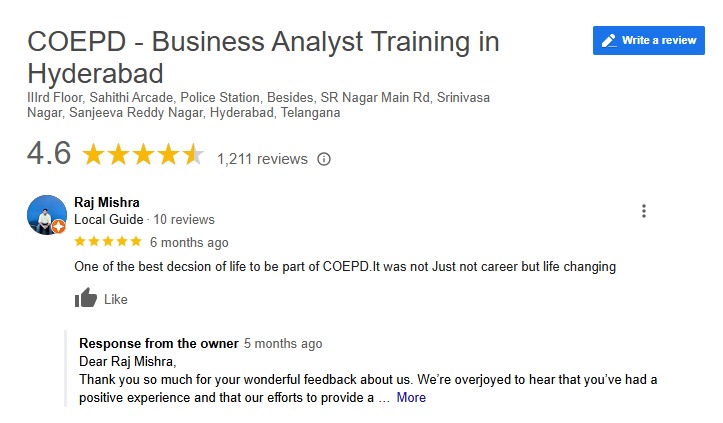Click the yellow overall rating stars
723x423 pixels.
143,155
